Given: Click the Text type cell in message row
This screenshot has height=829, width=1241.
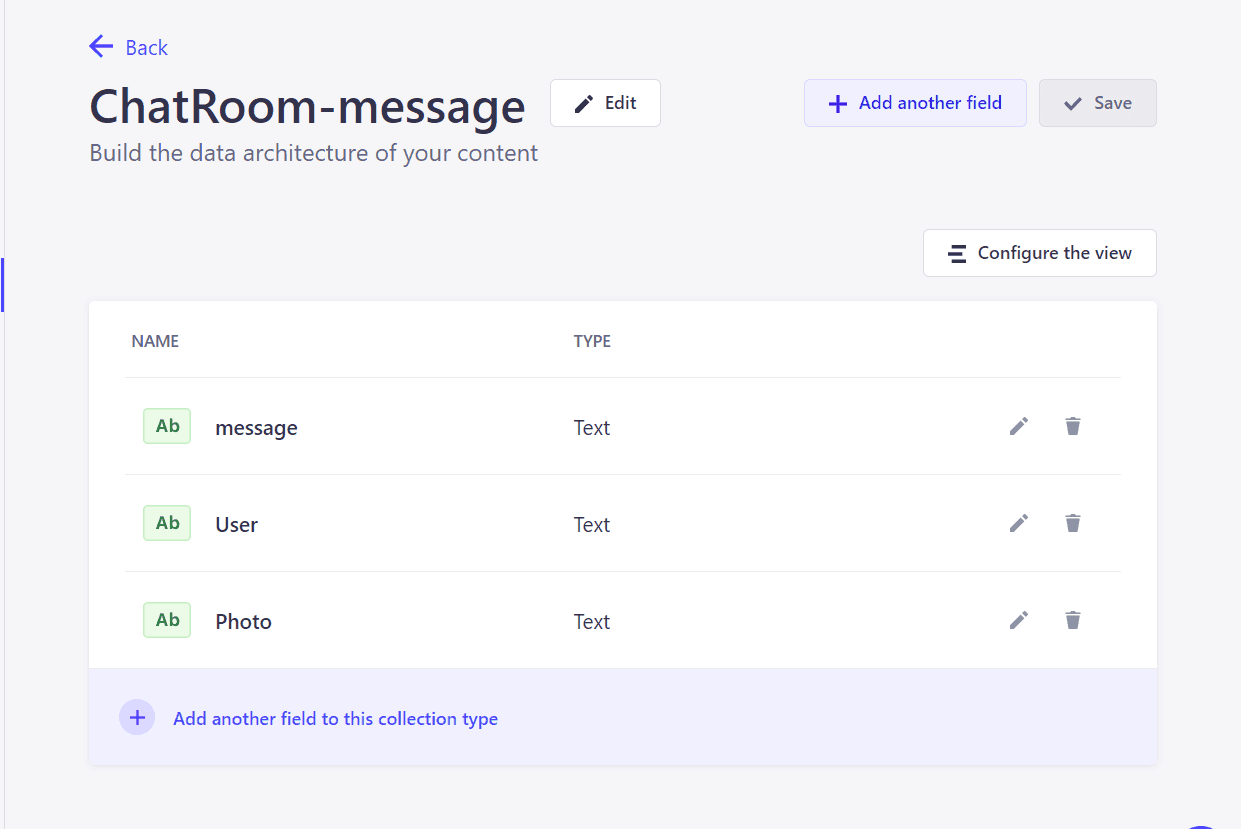Looking at the screenshot, I should tap(592, 428).
